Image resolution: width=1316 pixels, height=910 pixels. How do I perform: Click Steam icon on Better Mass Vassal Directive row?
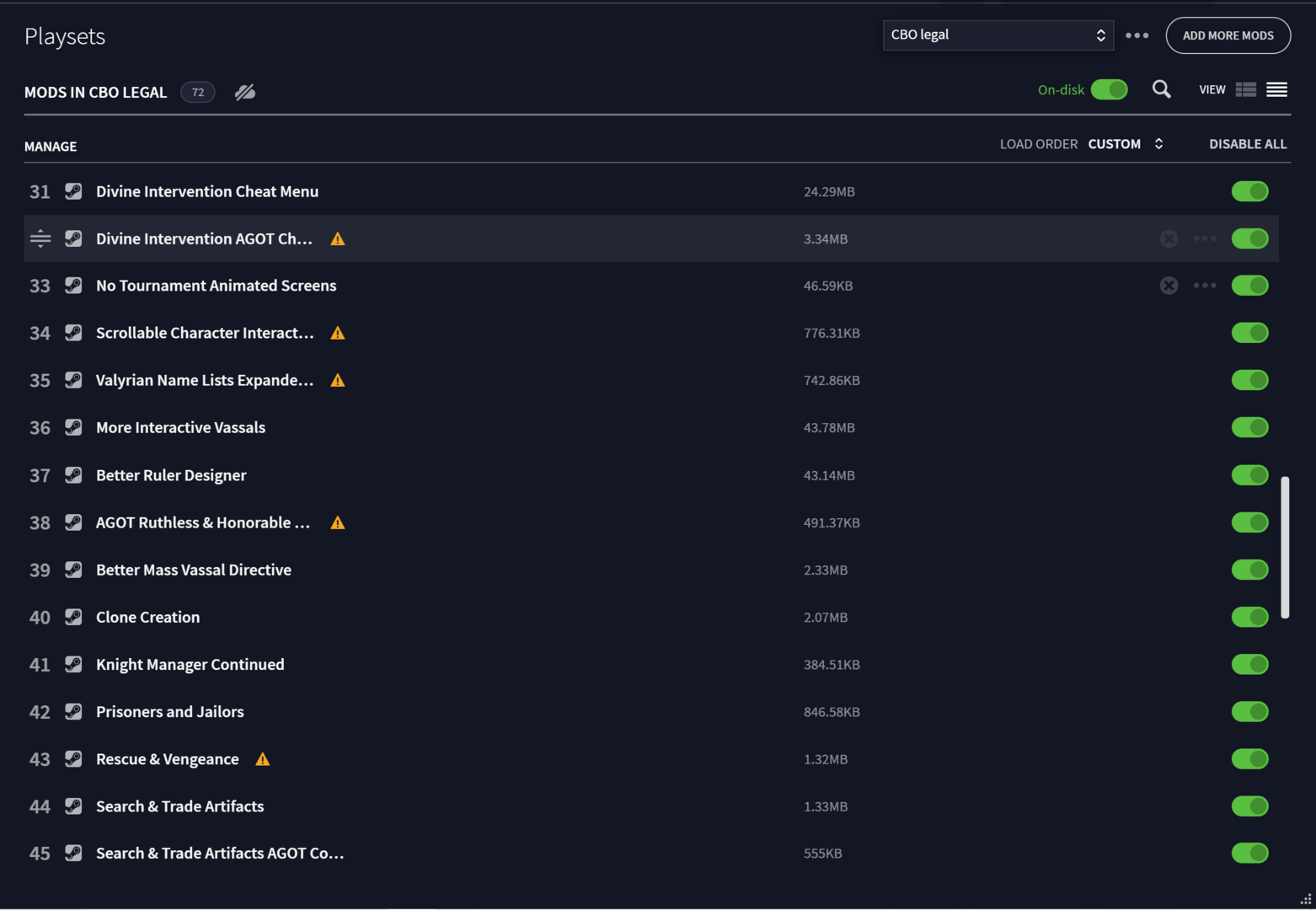[74, 570]
